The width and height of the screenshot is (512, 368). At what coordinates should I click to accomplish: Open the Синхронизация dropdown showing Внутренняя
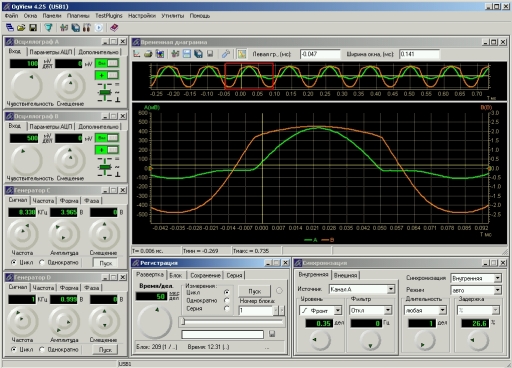pos(497,278)
